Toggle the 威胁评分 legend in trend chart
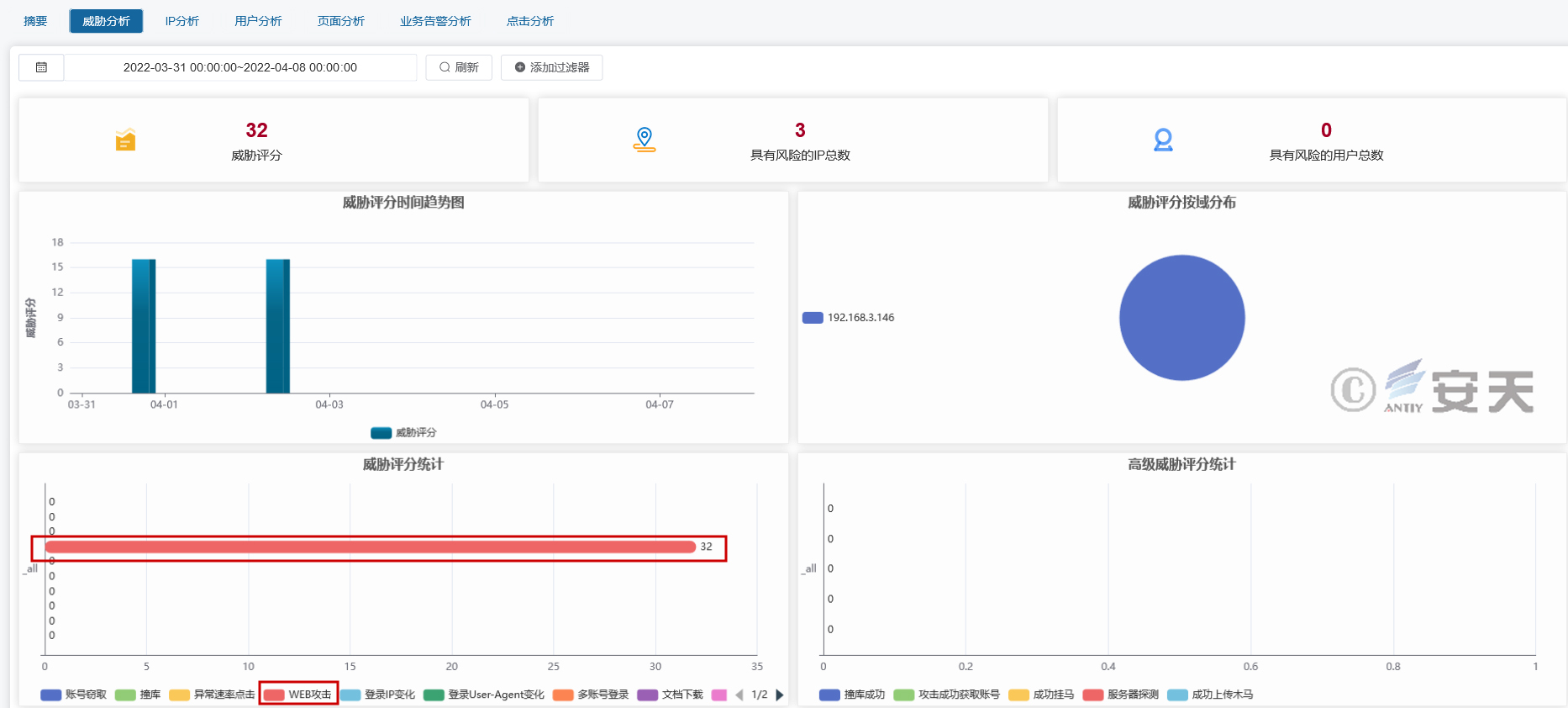The image size is (1568, 708). [404, 432]
